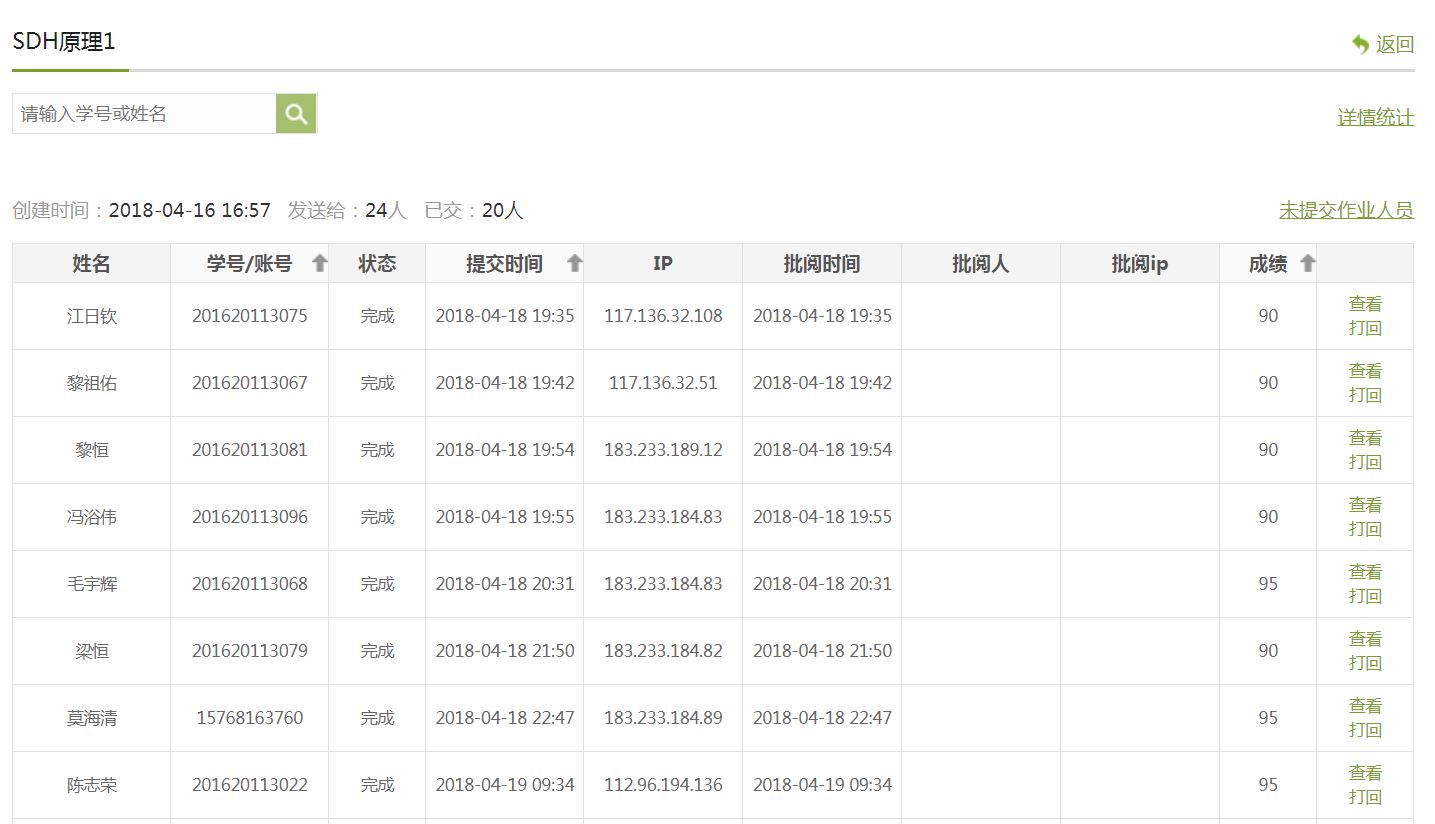Click IP address 183.233.184.89
The height and width of the screenshot is (824, 1435).
(663, 718)
